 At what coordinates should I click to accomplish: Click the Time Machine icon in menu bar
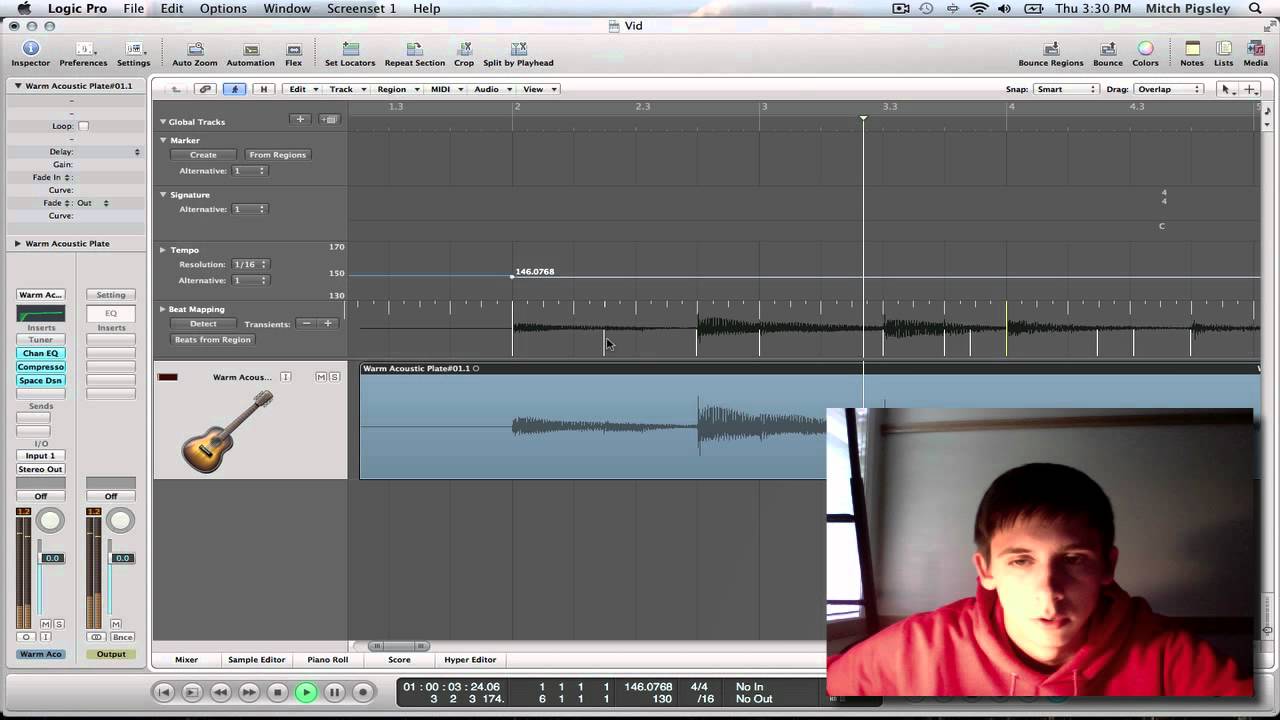tap(927, 8)
